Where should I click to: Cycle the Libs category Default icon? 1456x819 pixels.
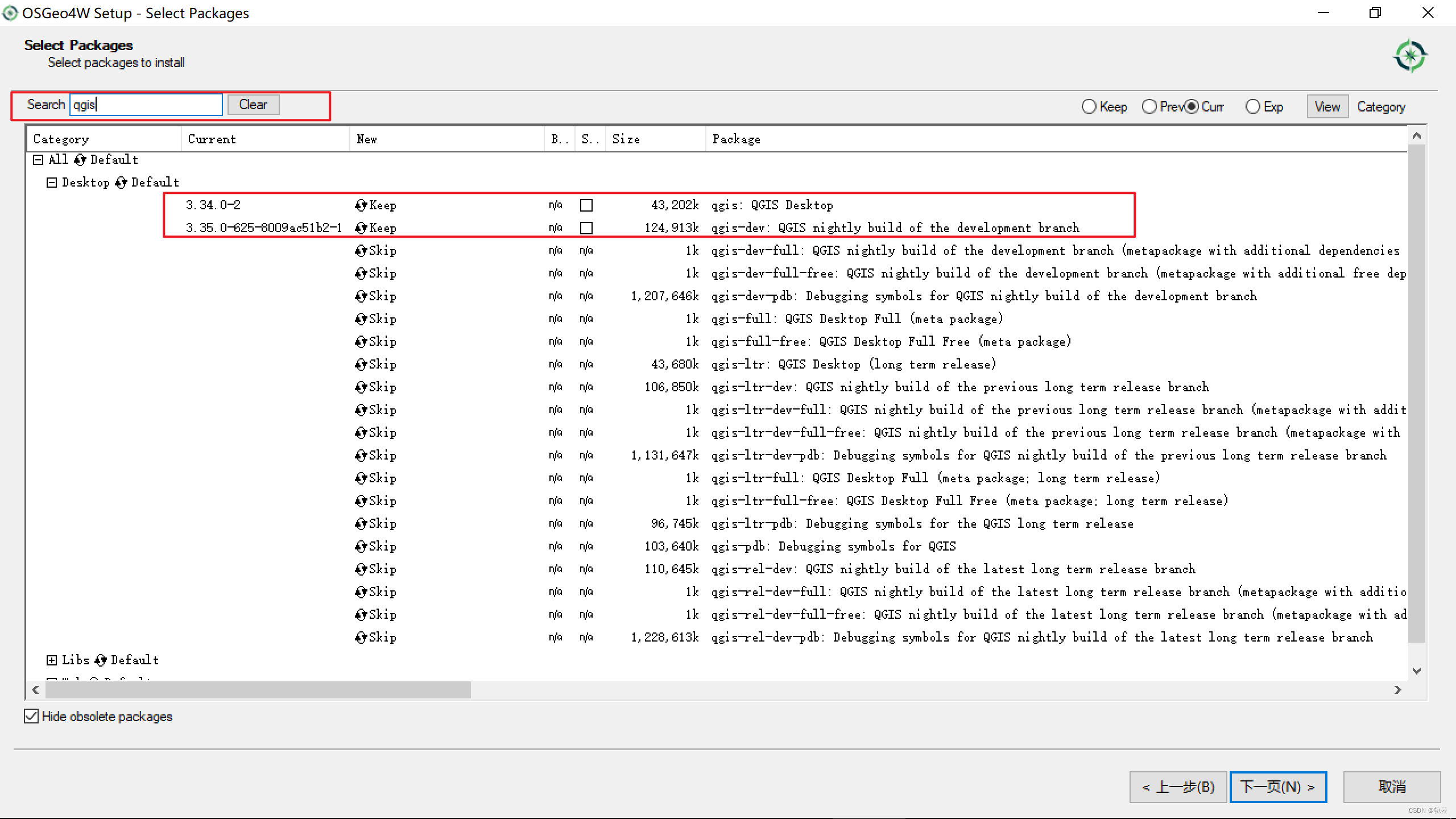coord(101,660)
